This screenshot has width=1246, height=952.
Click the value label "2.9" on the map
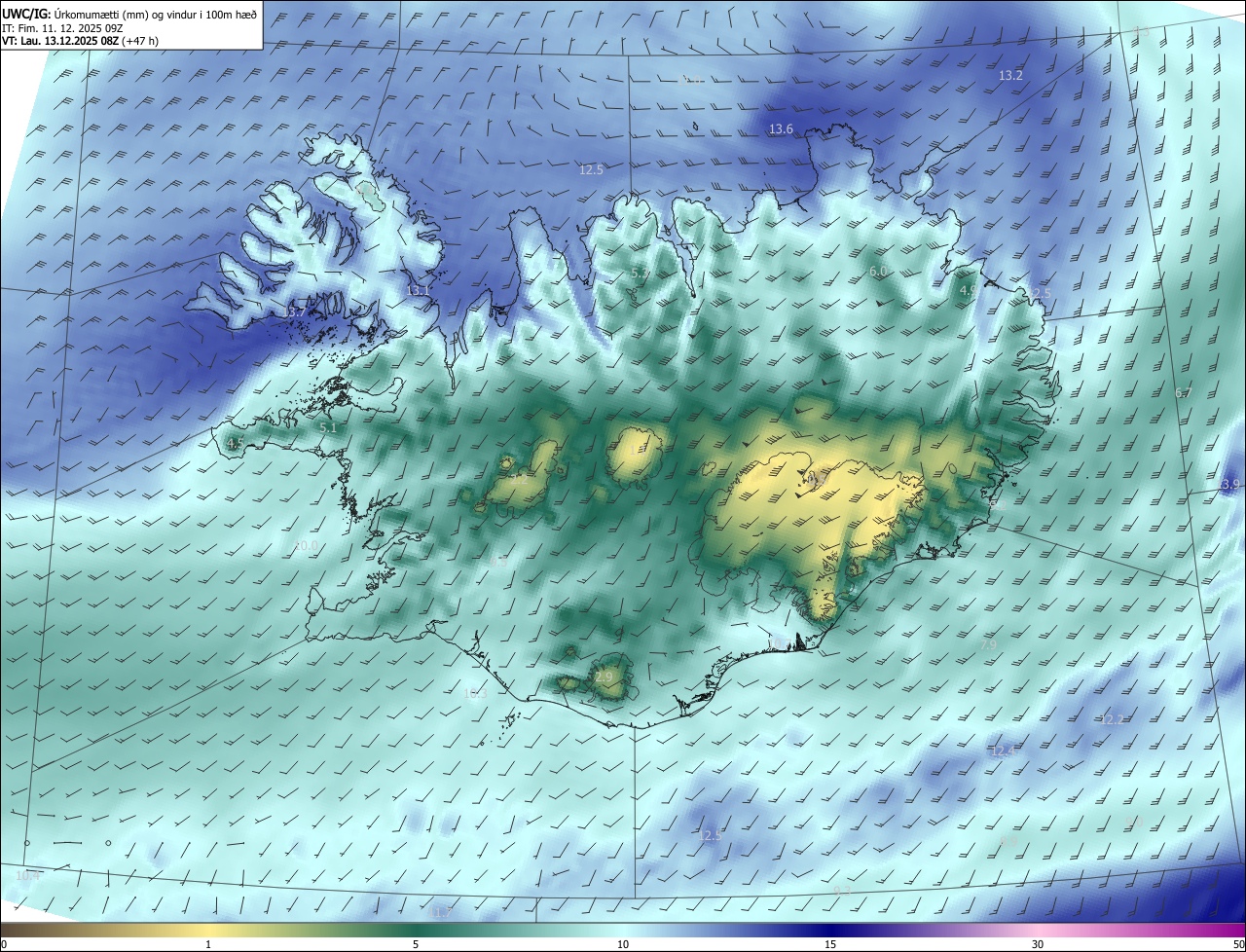click(604, 677)
